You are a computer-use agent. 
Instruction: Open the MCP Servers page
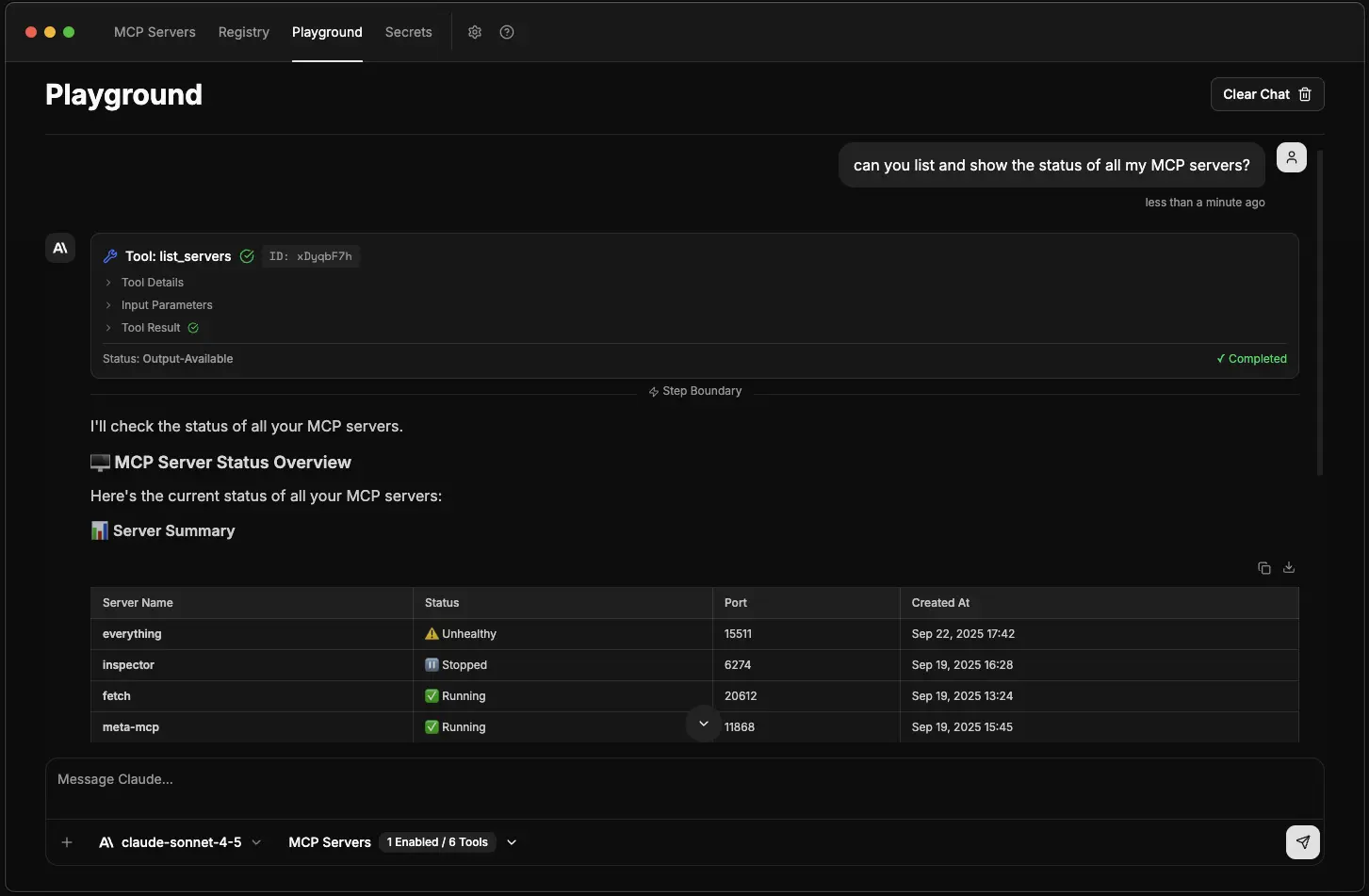click(x=154, y=31)
